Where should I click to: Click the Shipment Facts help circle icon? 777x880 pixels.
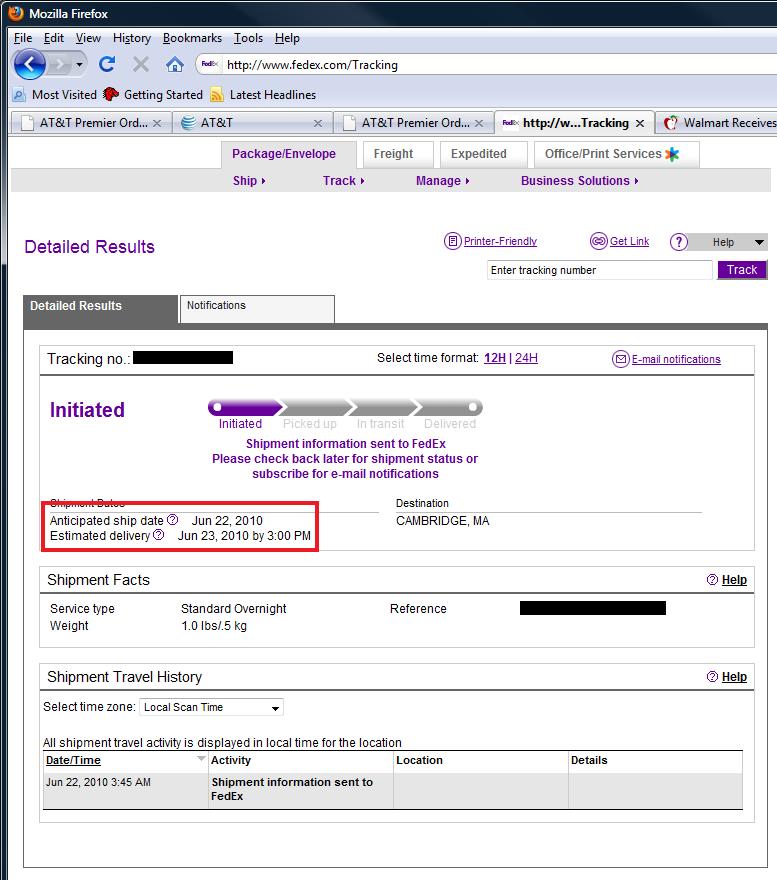pos(712,580)
